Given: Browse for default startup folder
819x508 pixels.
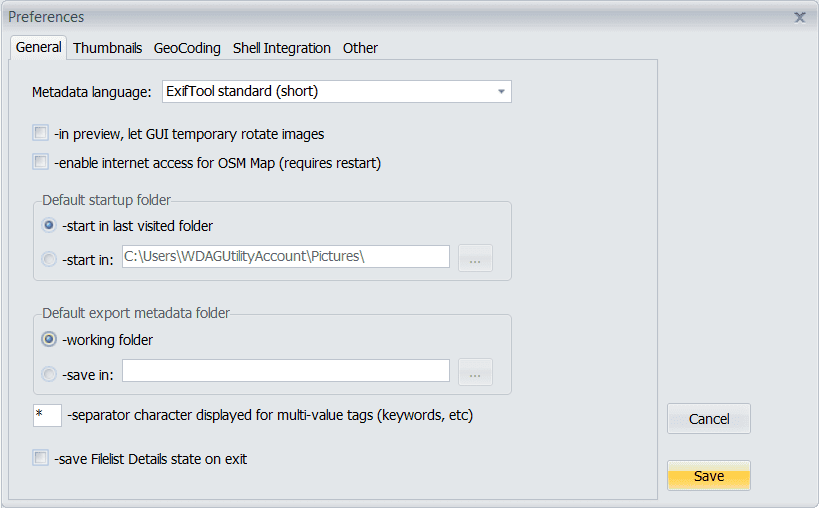Looking at the screenshot, I should point(475,259).
